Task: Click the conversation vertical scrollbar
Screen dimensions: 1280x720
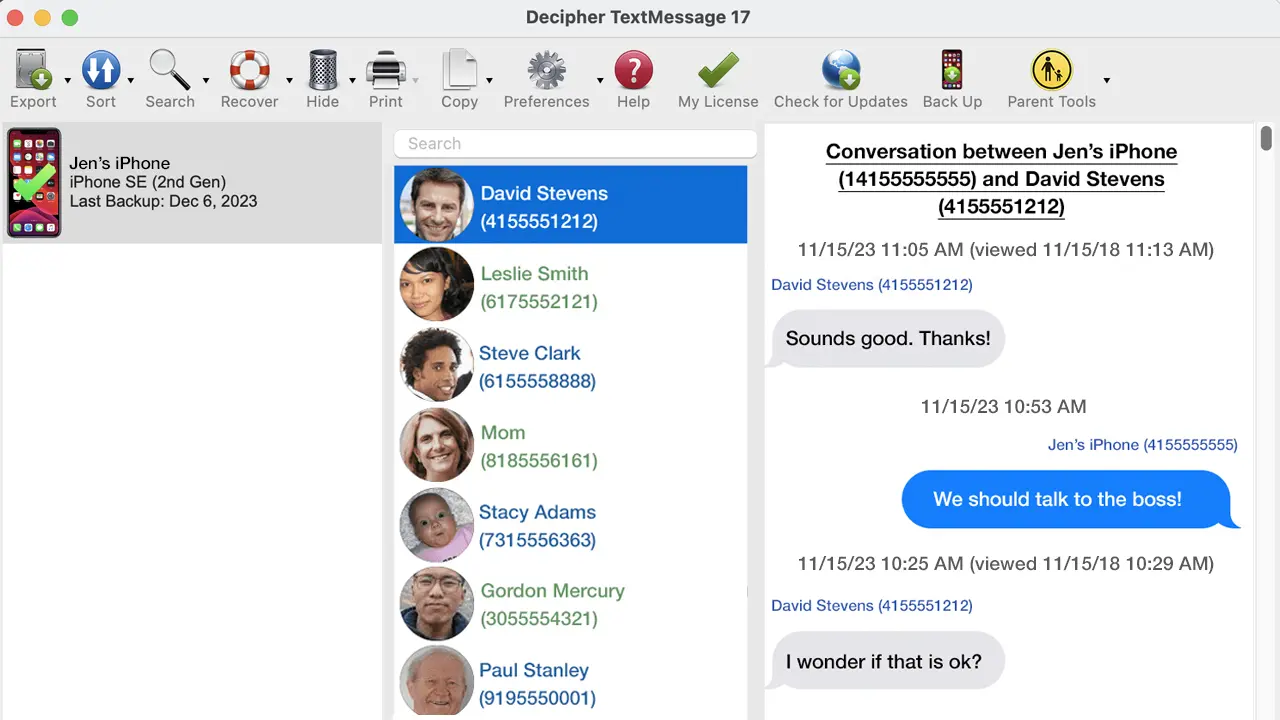Action: point(1266,137)
